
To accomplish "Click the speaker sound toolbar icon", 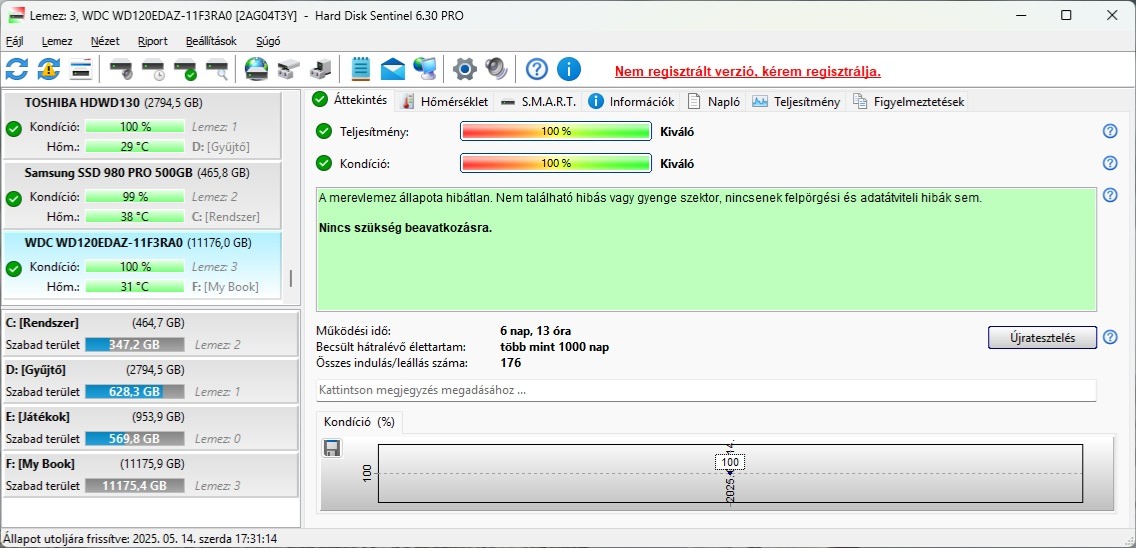I will [497, 70].
